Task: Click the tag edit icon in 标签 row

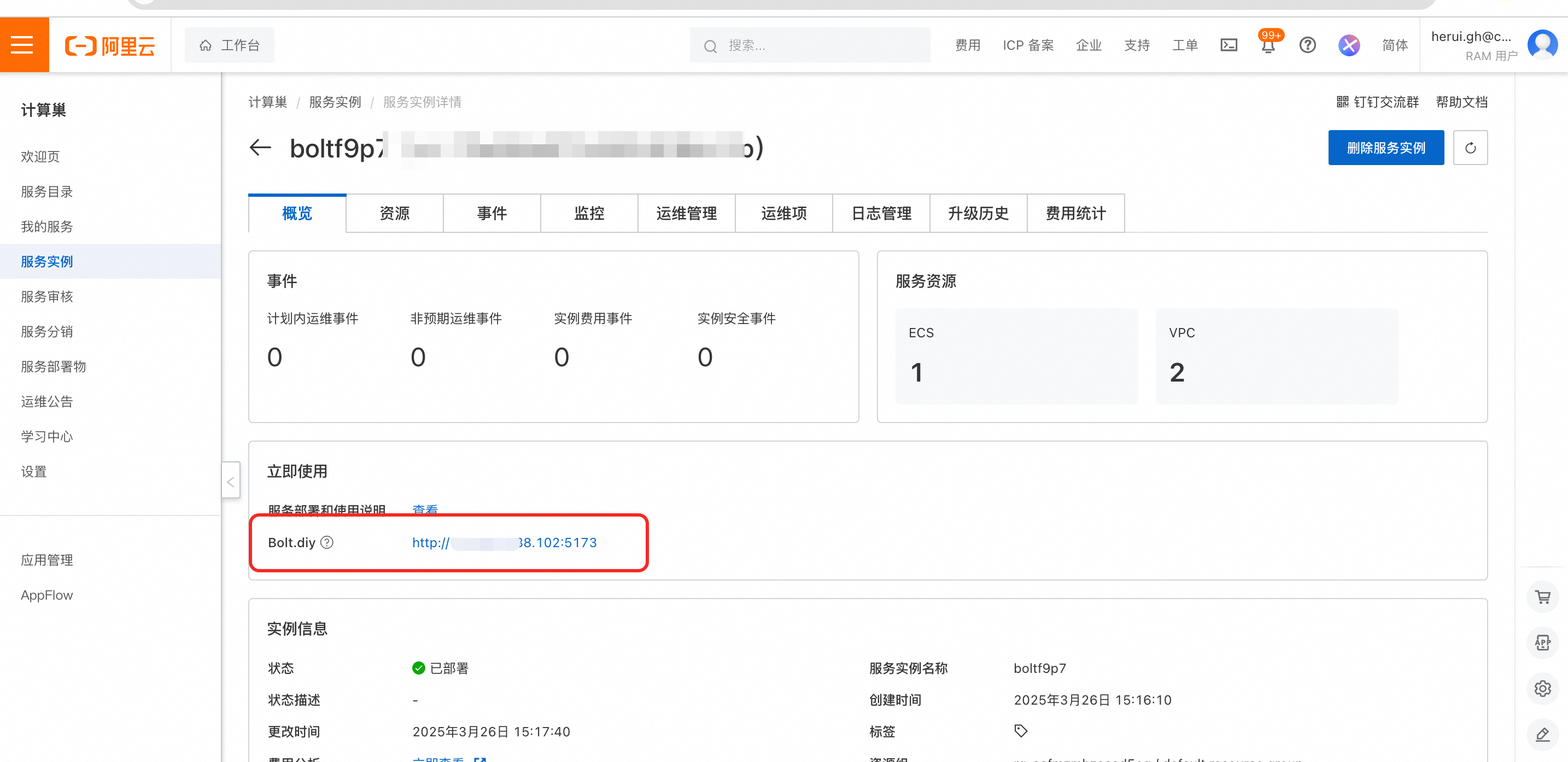Action: [x=1021, y=731]
